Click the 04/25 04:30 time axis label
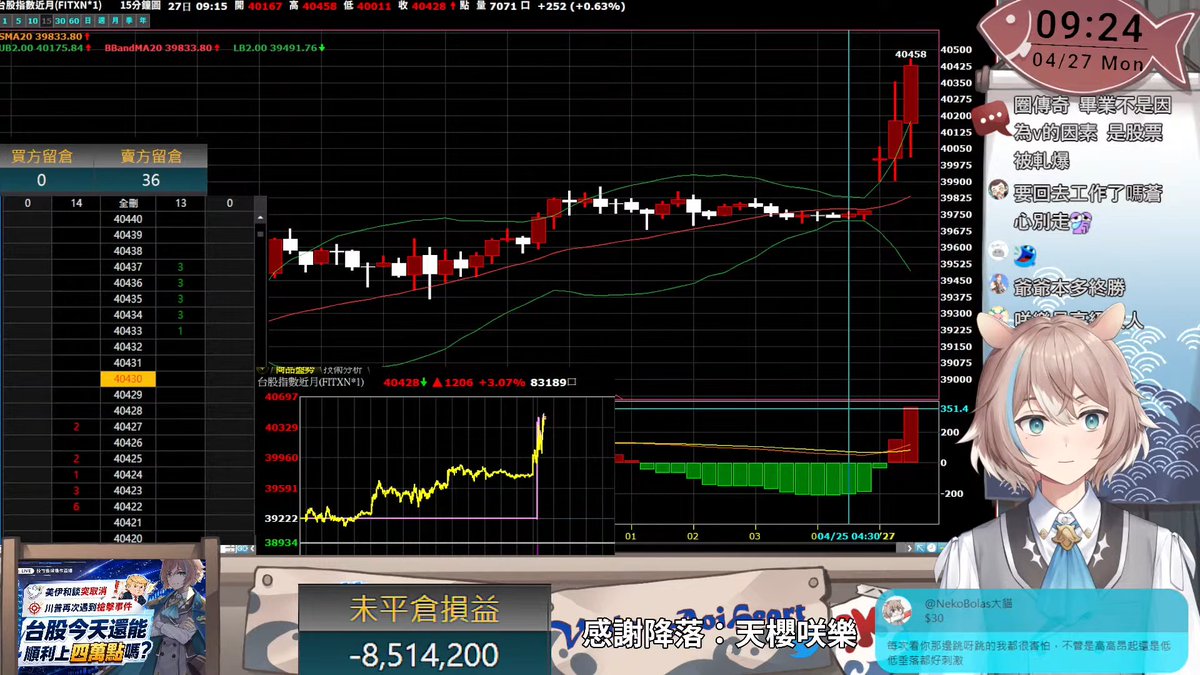The height and width of the screenshot is (675, 1200). pyautogui.click(x=848, y=536)
